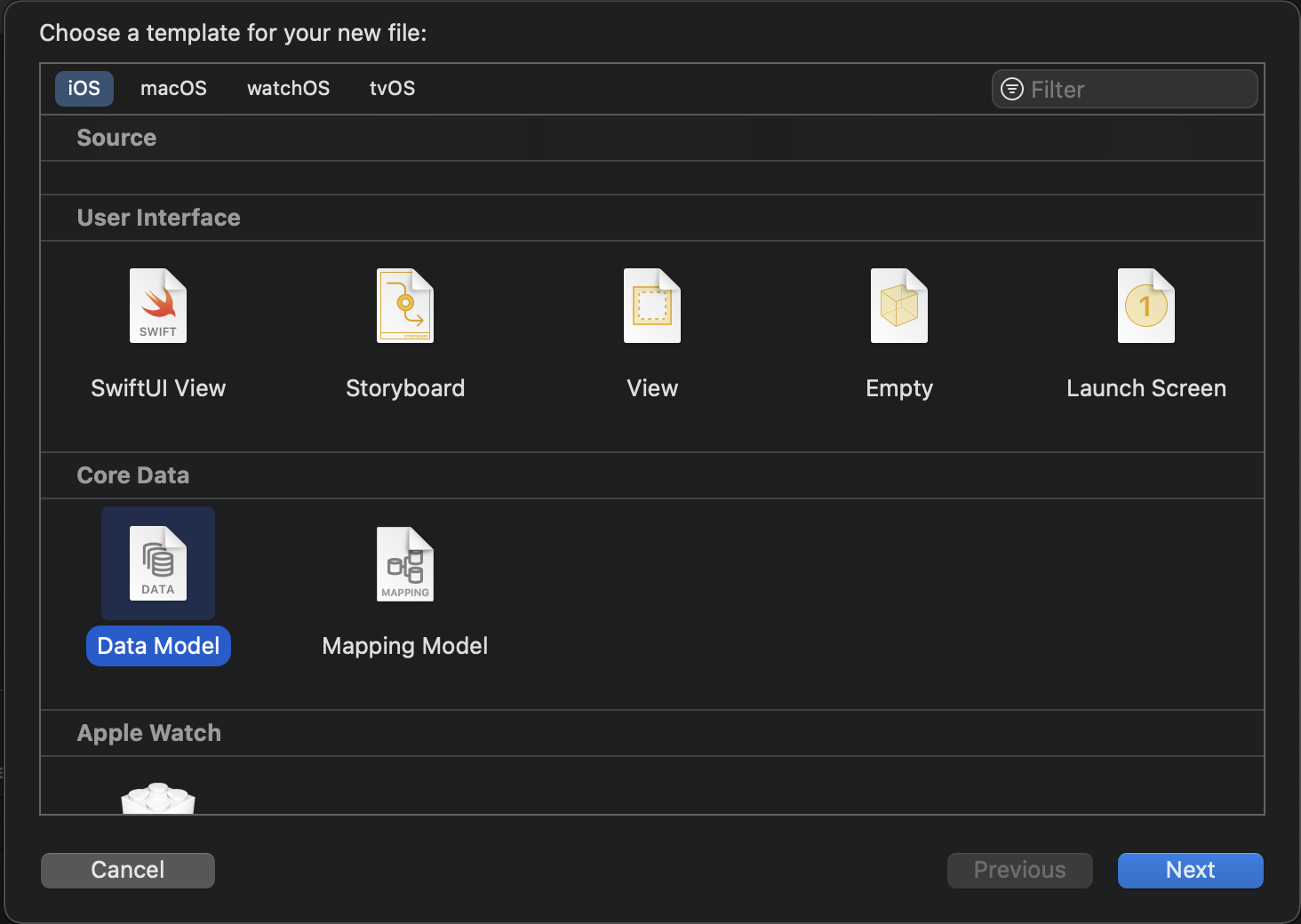1301x924 pixels.
Task: Click the Previous button
Action: click(x=1019, y=870)
